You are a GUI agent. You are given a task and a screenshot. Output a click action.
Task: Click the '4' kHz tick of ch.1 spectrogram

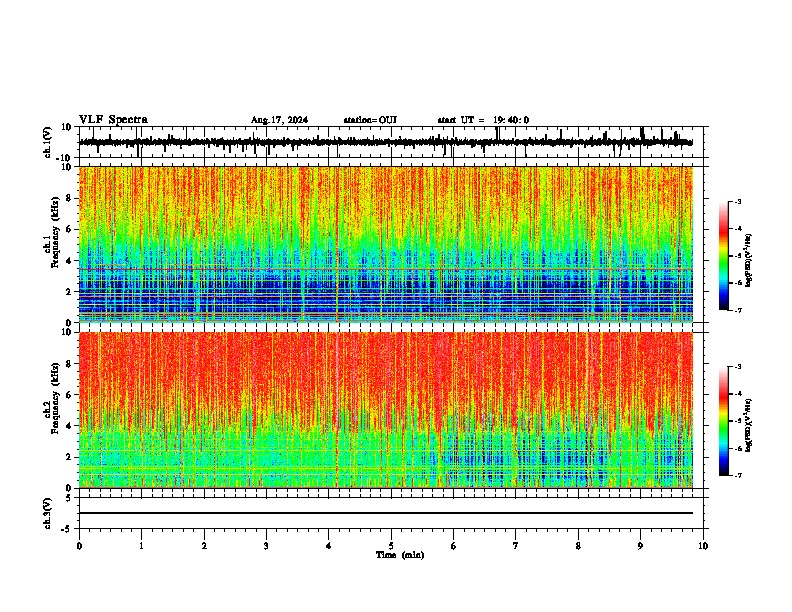69,261
